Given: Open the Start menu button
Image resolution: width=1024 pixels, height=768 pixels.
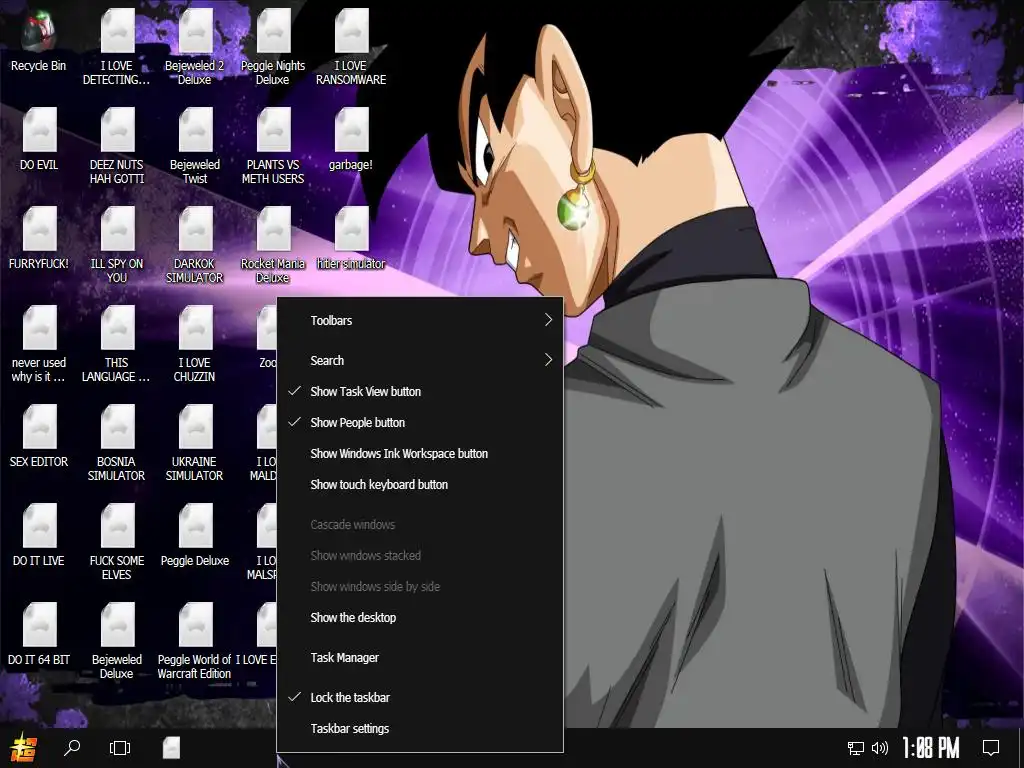Looking at the screenshot, I should click(x=24, y=748).
